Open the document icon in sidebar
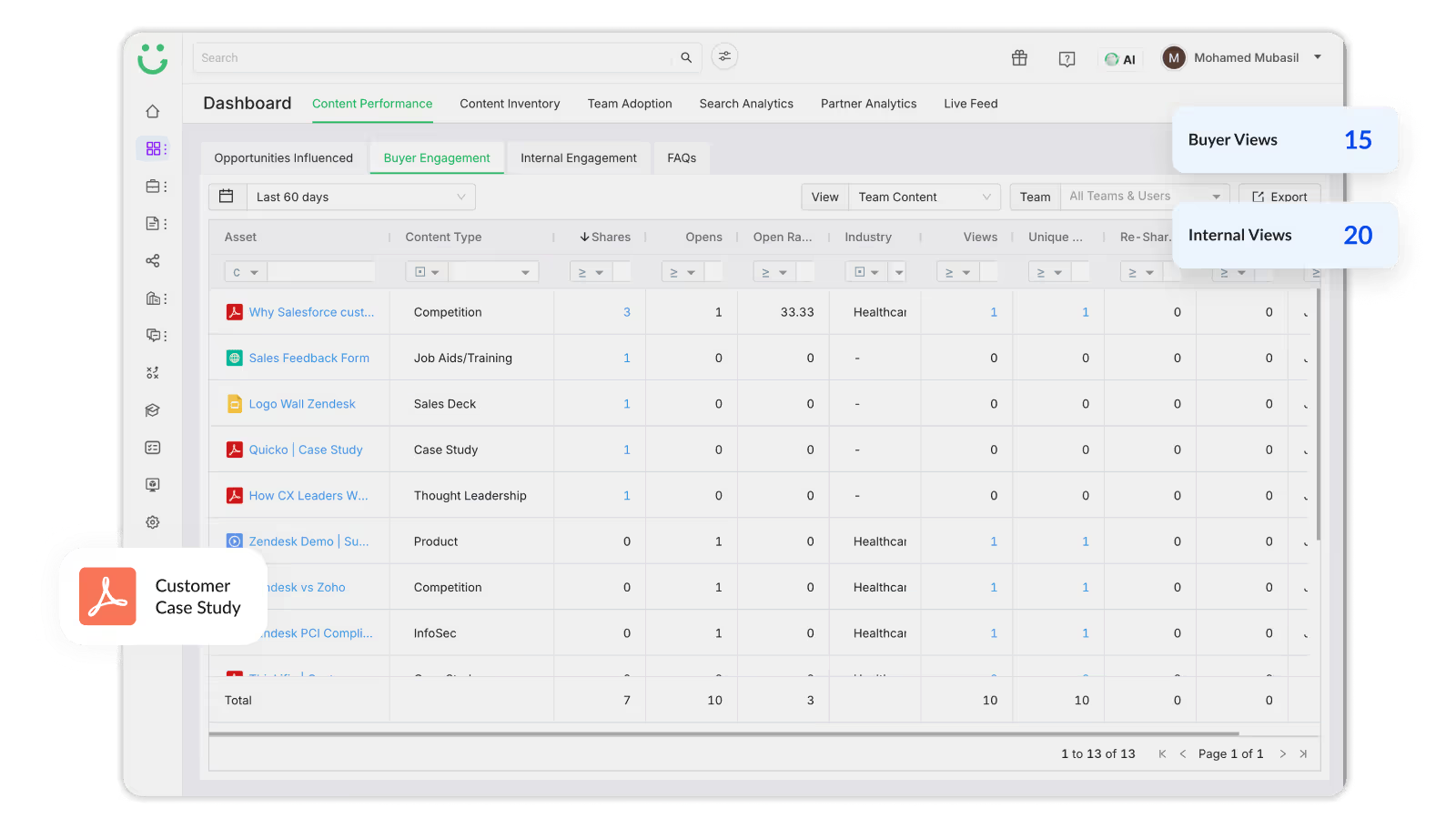The height and width of the screenshot is (819, 1456). point(153,223)
